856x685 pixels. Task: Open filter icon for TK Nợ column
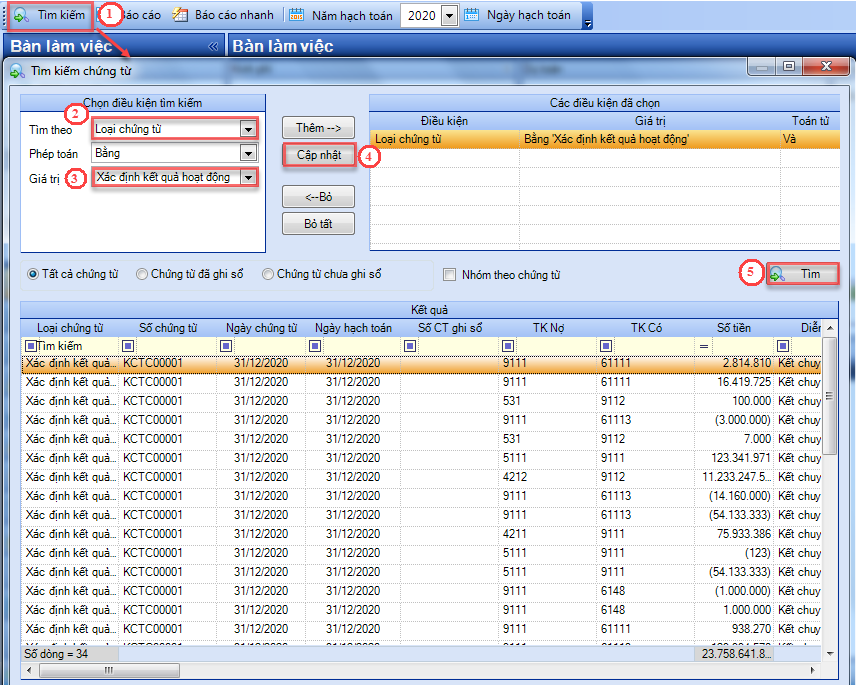pyautogui.click(x=508, y=346)
